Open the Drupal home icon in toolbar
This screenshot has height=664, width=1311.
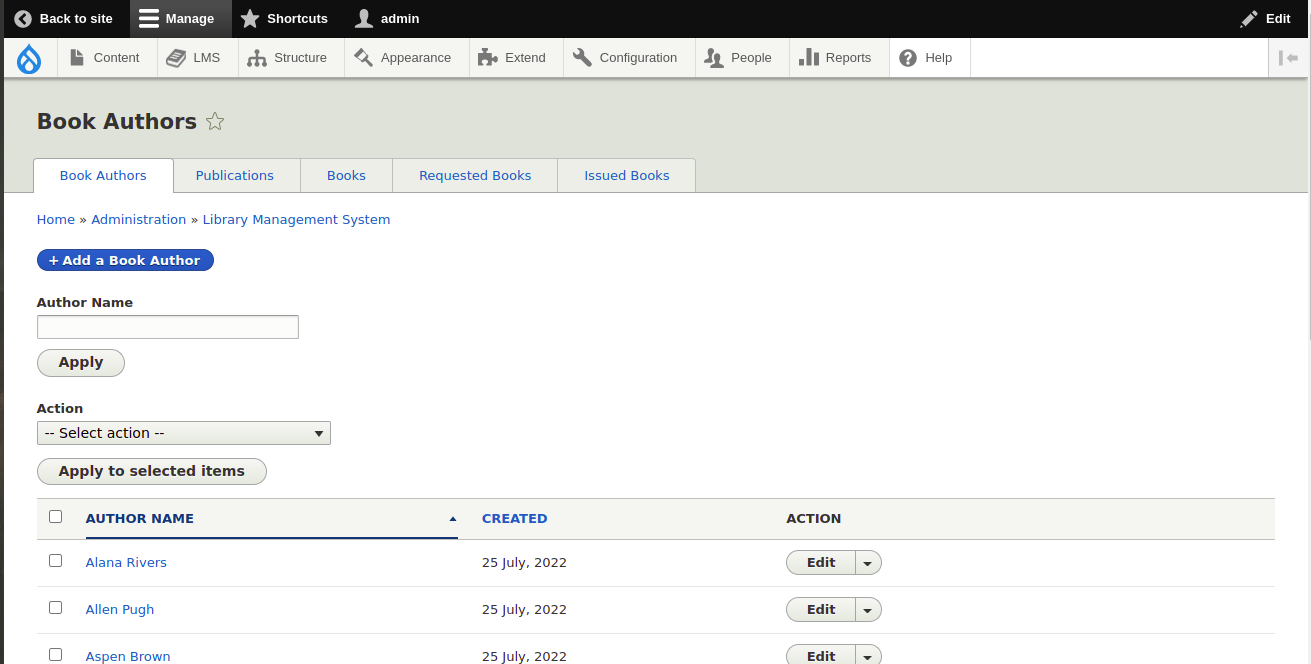pos(29,57)
